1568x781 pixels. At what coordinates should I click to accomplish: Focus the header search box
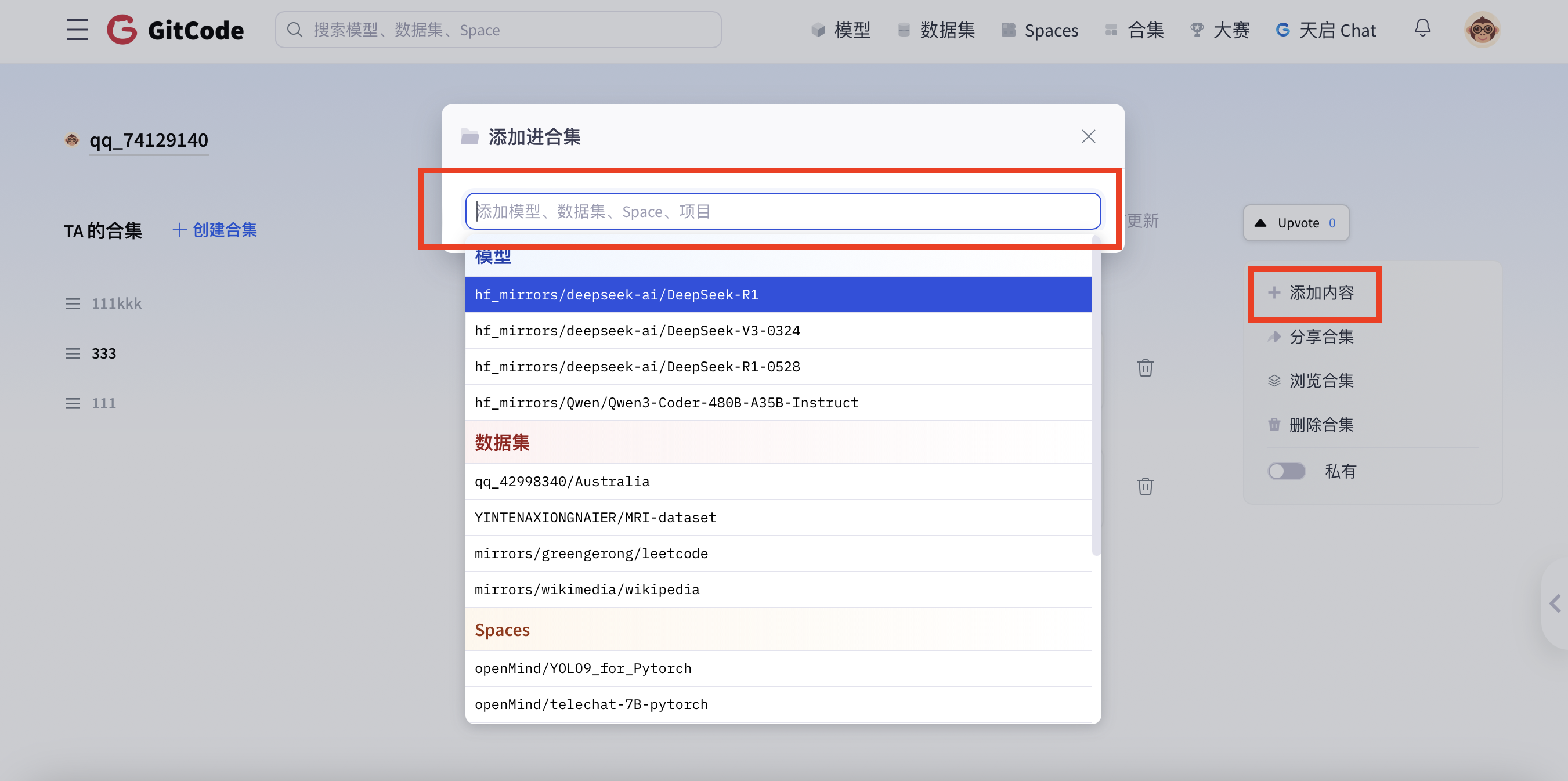(x=498, y=30)
